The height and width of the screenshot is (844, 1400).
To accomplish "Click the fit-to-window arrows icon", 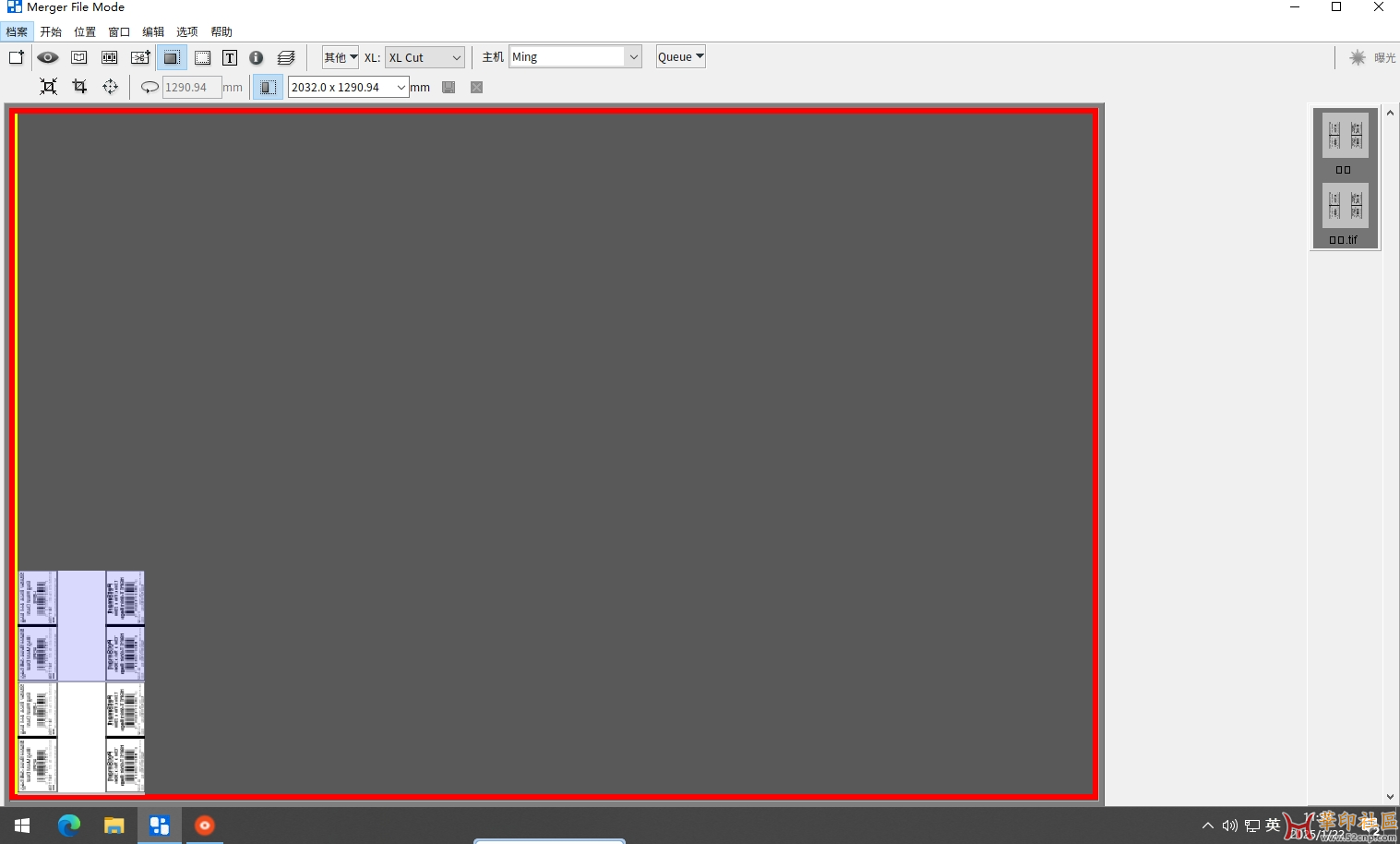I will click(x=48, y=87).
